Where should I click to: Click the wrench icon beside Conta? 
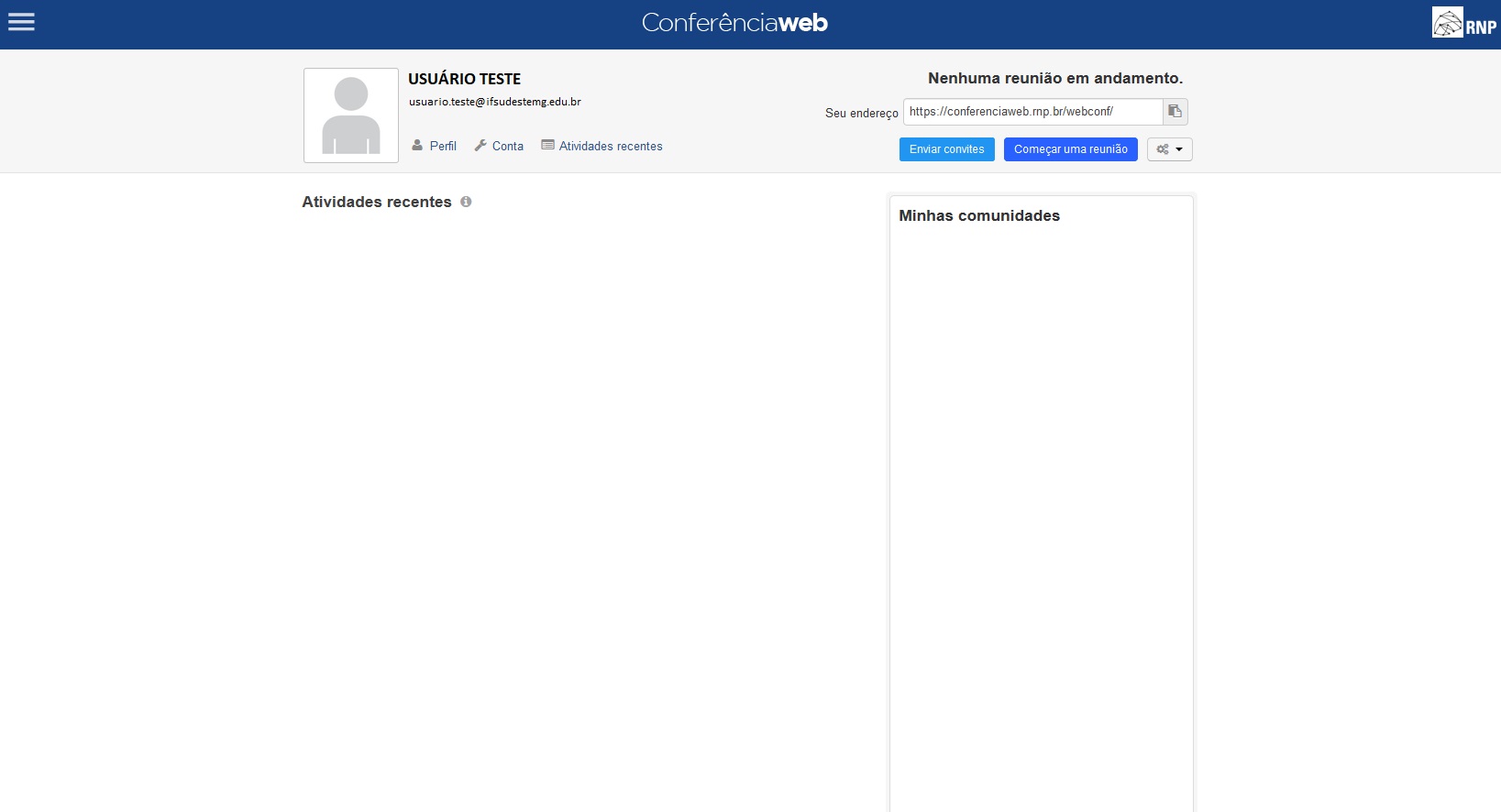[x=480, y=146]
